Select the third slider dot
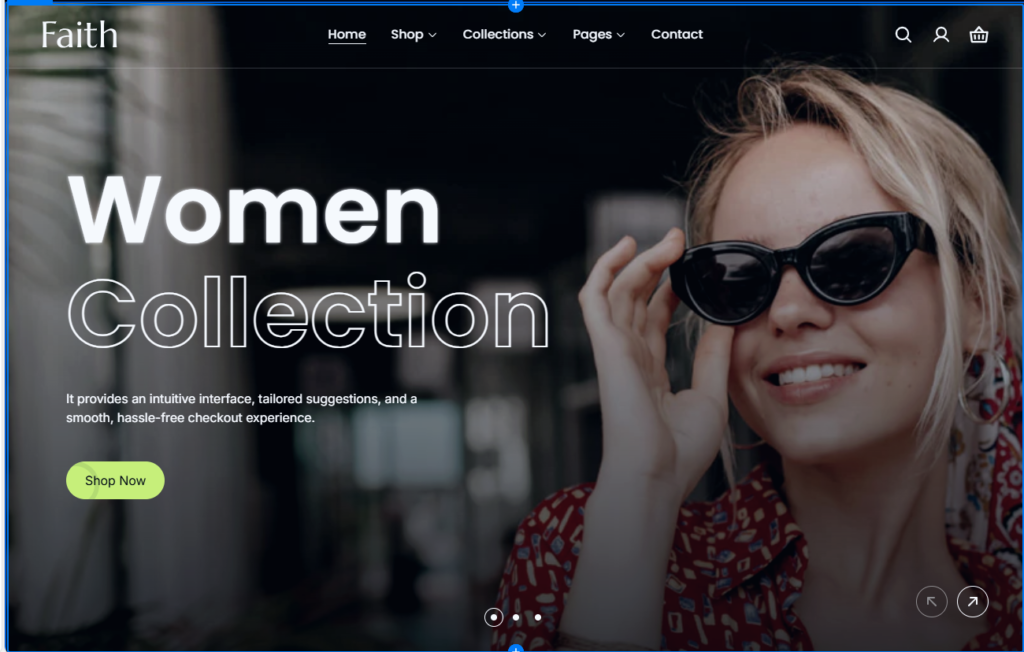Screen dimensions: 1024x652 [x=537, y=617]
